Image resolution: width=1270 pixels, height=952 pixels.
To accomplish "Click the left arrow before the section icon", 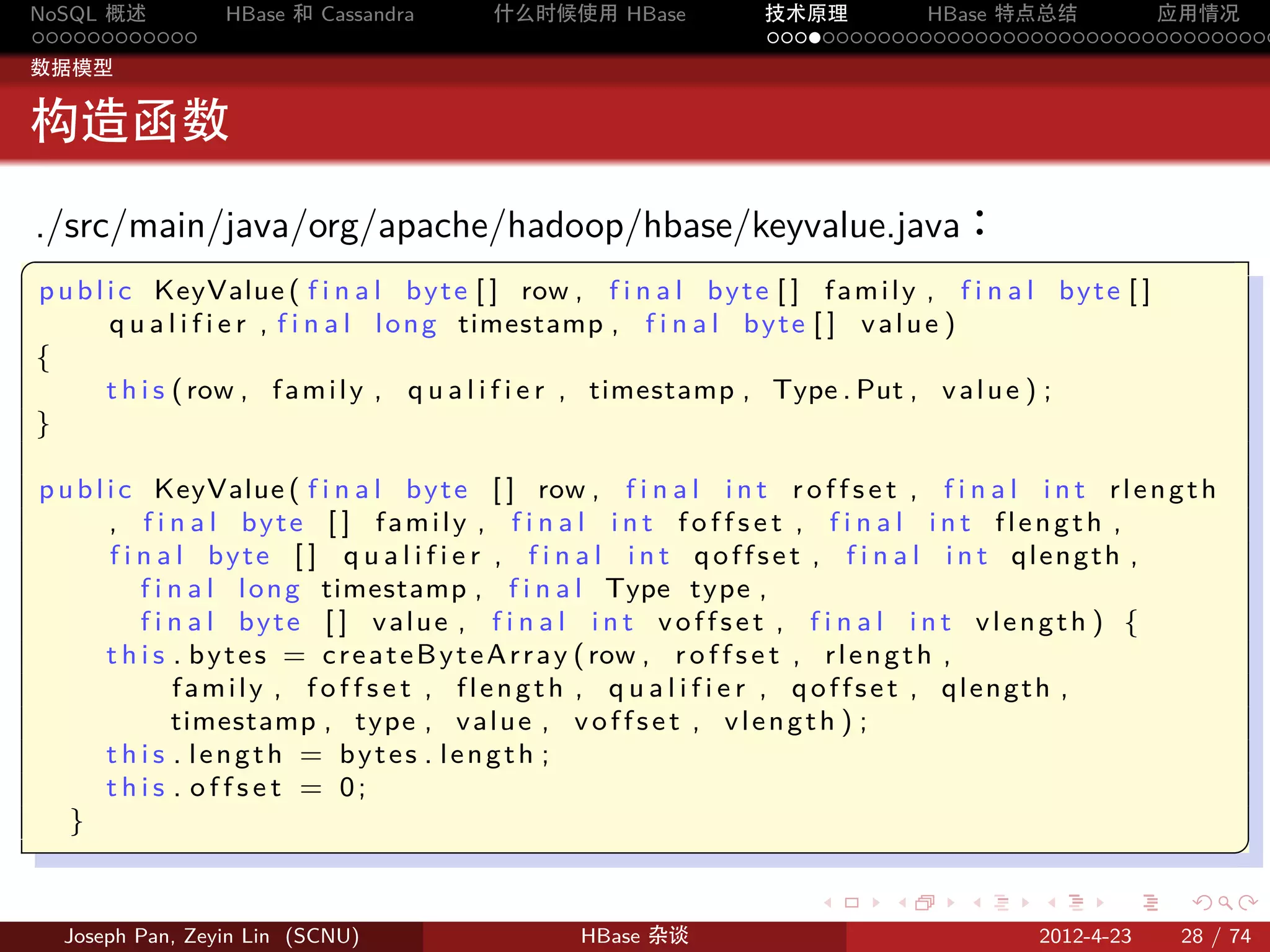I will (x=1052, y=903).
